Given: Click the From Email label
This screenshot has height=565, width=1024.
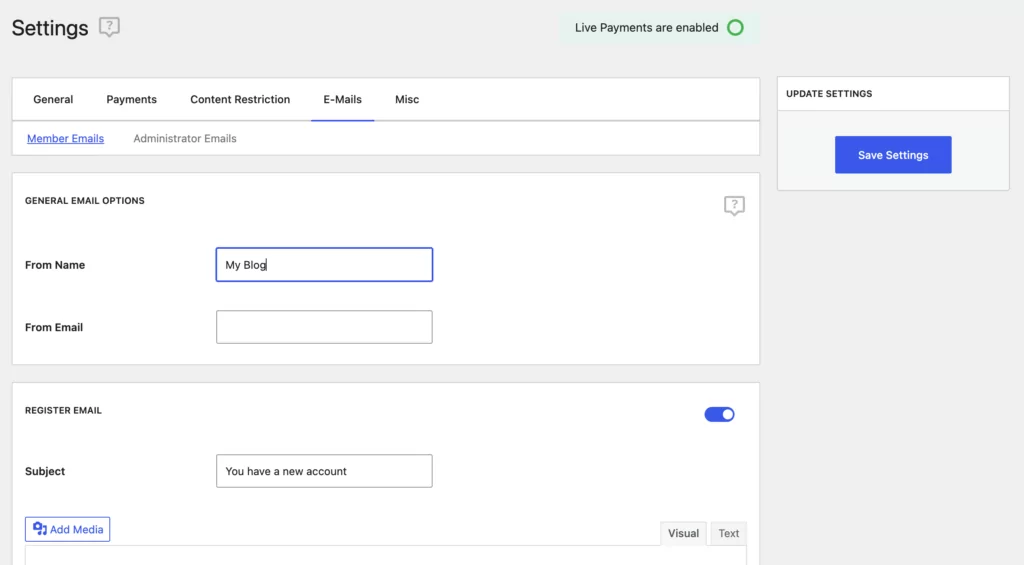Looking at the screenshot, I should 54,327.
